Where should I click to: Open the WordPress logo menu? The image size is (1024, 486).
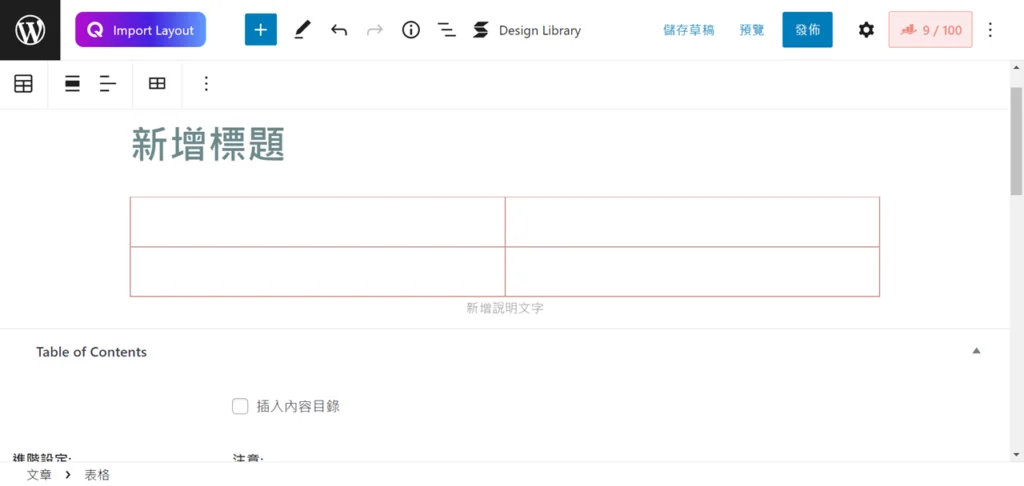coord(30,30)
